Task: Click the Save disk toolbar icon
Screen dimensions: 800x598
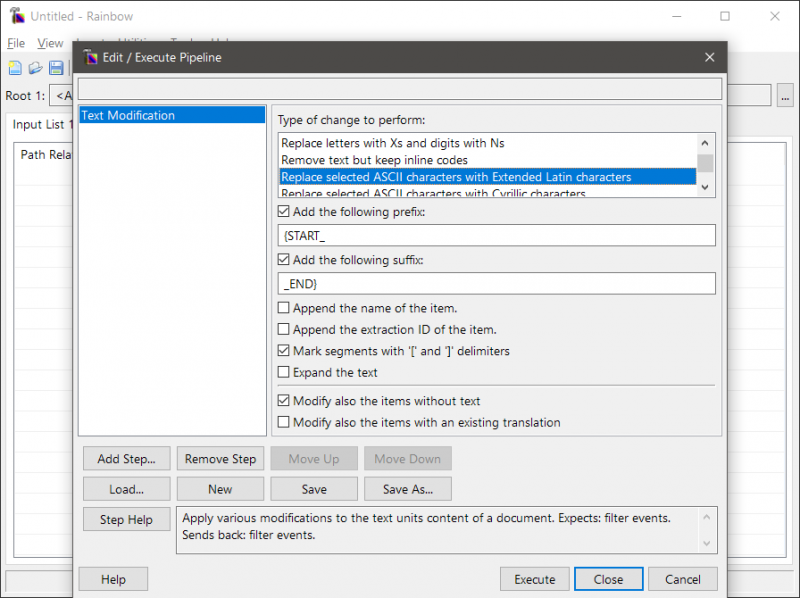Action: pyautogui.click(x=56, y=68)
